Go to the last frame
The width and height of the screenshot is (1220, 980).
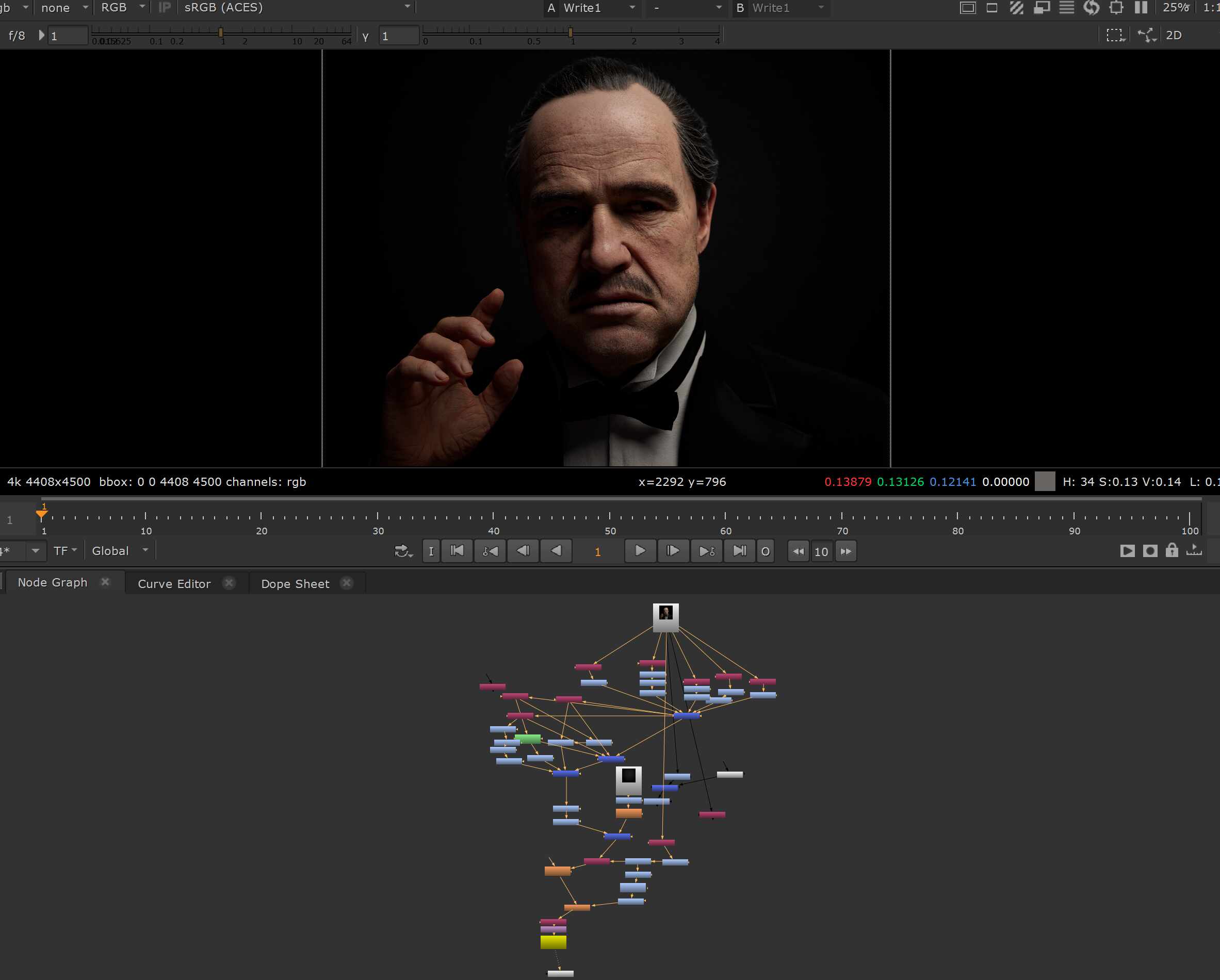pos(740,551)
